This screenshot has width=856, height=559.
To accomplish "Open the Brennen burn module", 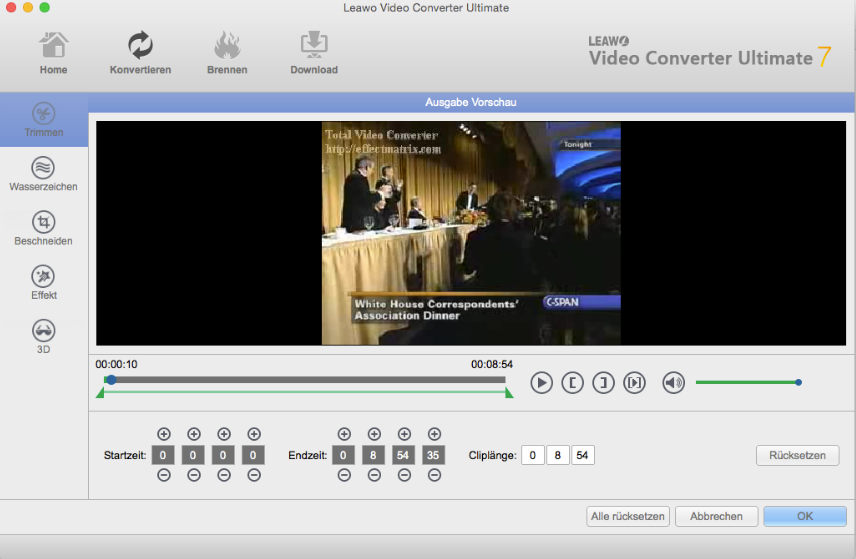I will click(229, 53).
